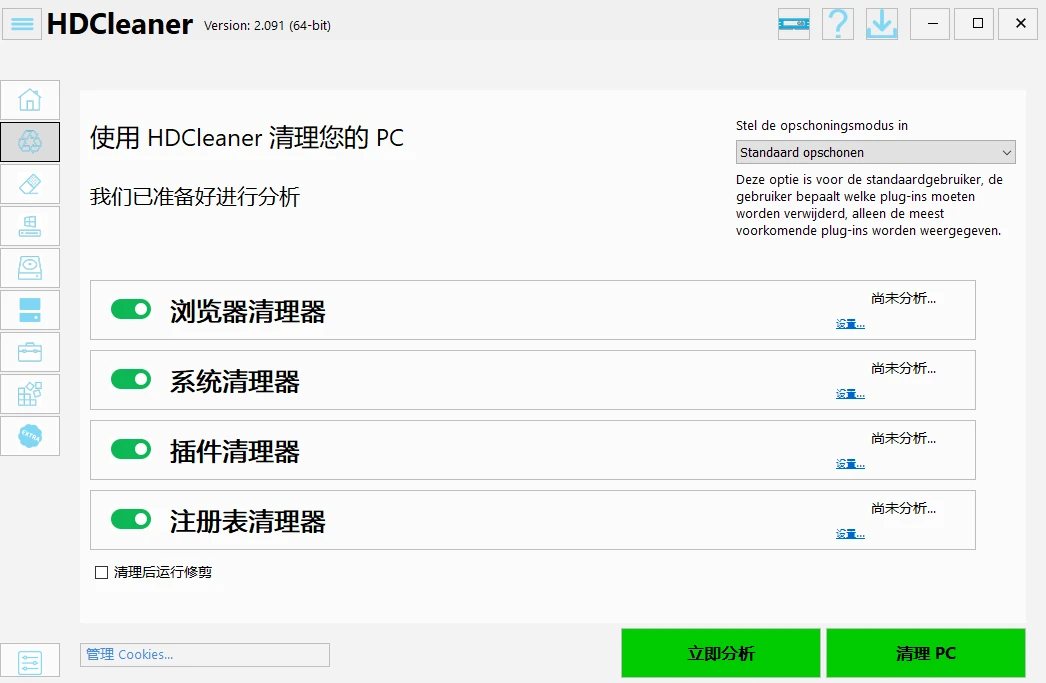Start cleaning with the 清理 PC button
1046x683 pixels.
coord(925,652)
